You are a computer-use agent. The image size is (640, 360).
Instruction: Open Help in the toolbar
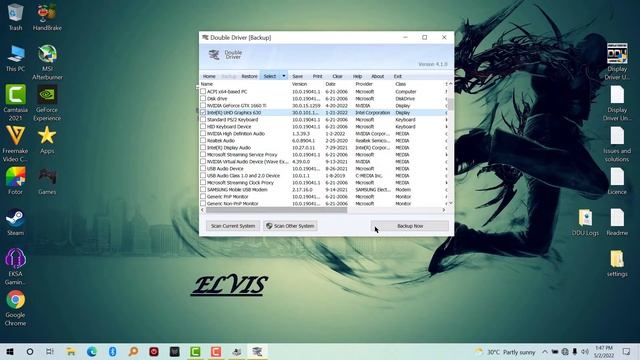pyautogui.click(x=358, y=76)
